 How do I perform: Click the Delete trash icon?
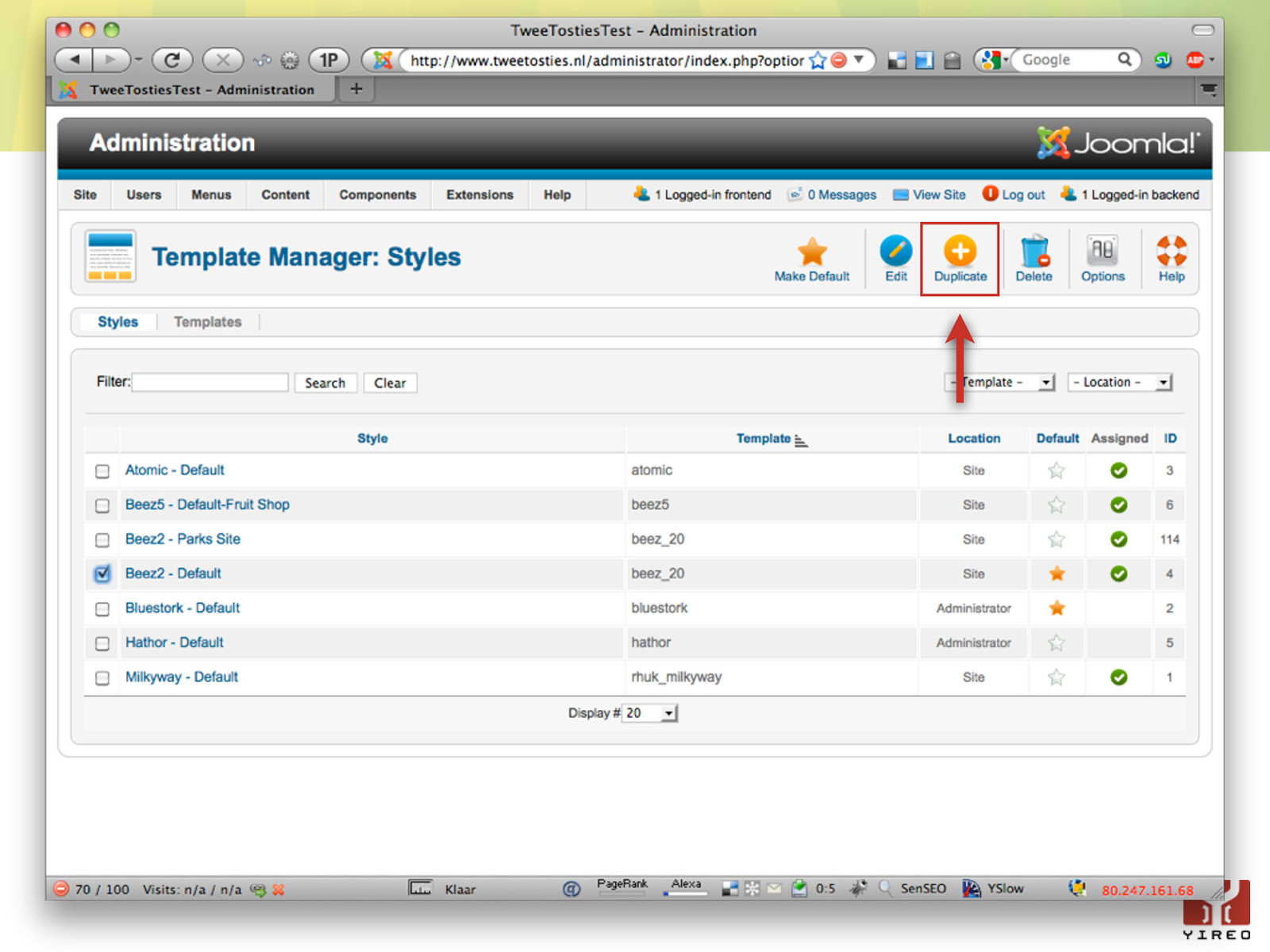(1033, 251)
